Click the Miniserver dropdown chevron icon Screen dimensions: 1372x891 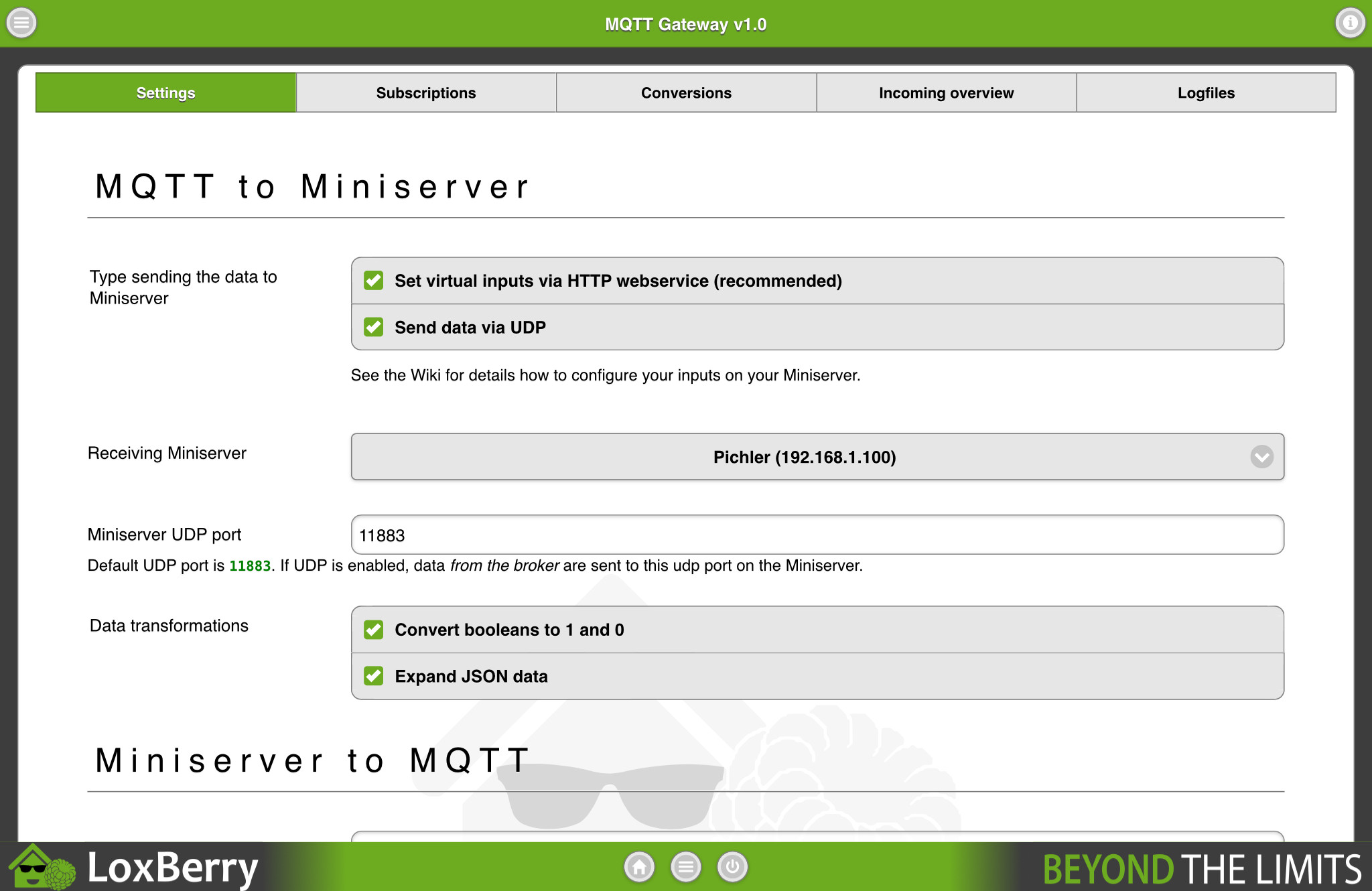coord(1261,457)
